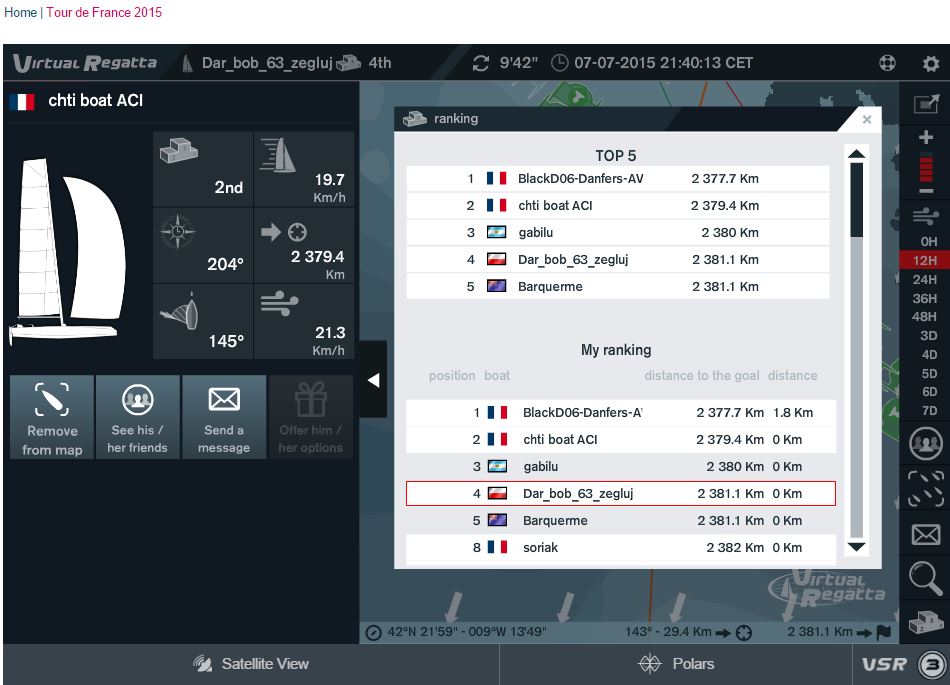Image resolution: width=950 pixels, height=685 pixels.
Task: Select gabilu row in My ranking
Action: (621, 466)
